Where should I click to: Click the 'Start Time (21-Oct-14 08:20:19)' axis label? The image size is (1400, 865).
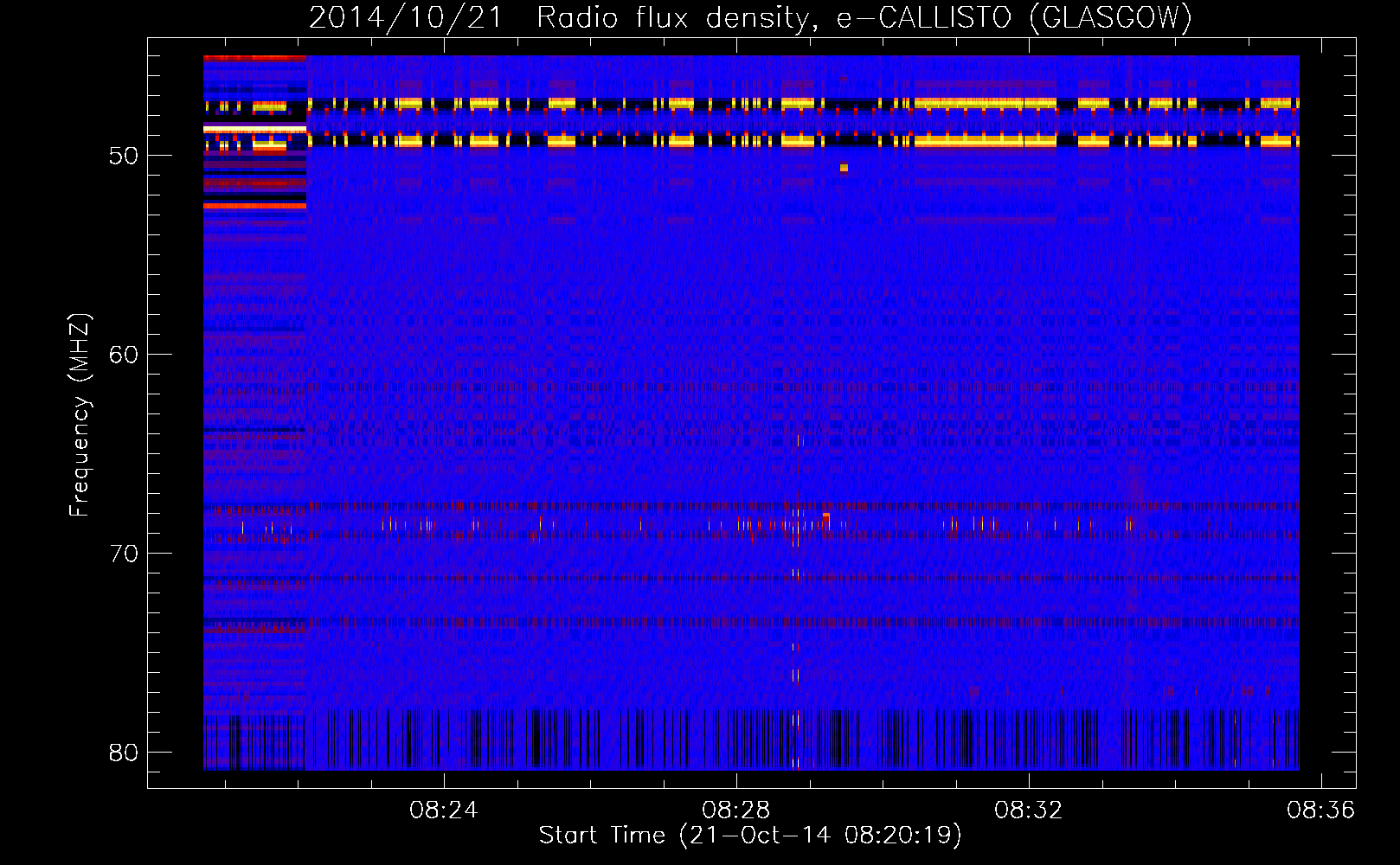(x=750, y=836)
